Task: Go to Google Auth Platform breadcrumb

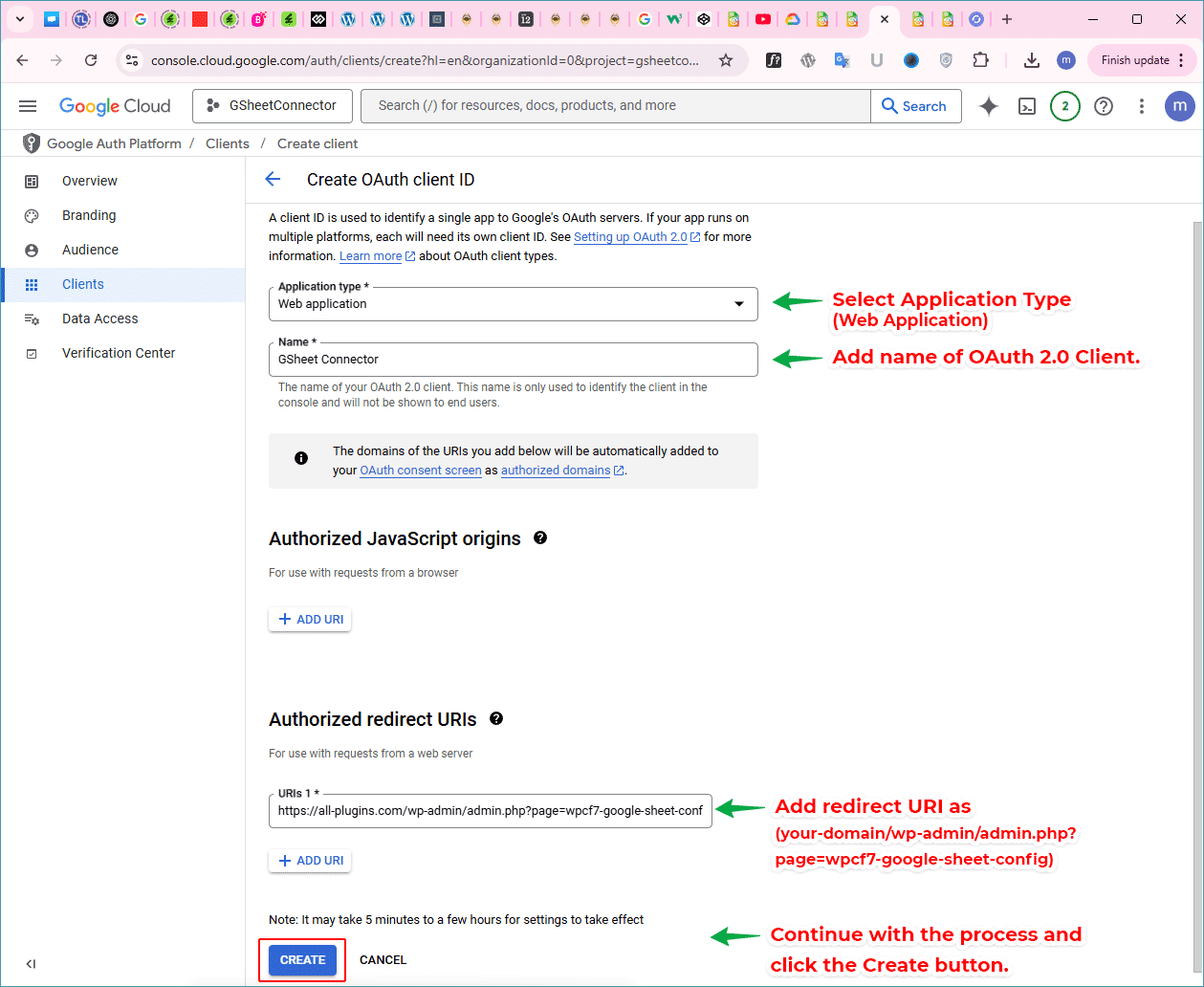Action: [114, 143]
